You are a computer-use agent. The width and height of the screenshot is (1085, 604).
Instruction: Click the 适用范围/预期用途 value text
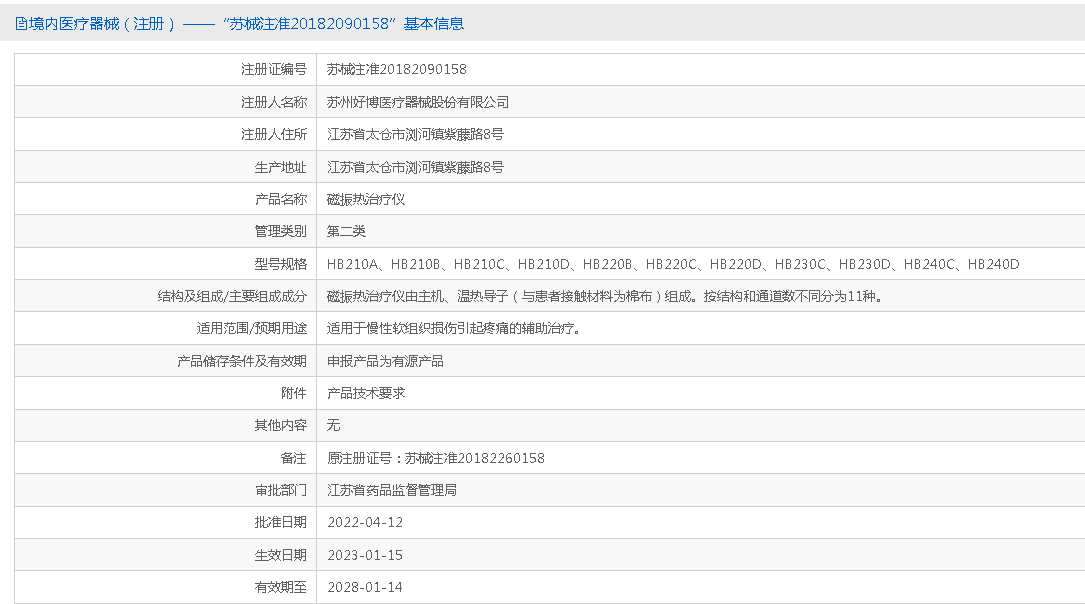pyautogui.click(x=454, y=328)
